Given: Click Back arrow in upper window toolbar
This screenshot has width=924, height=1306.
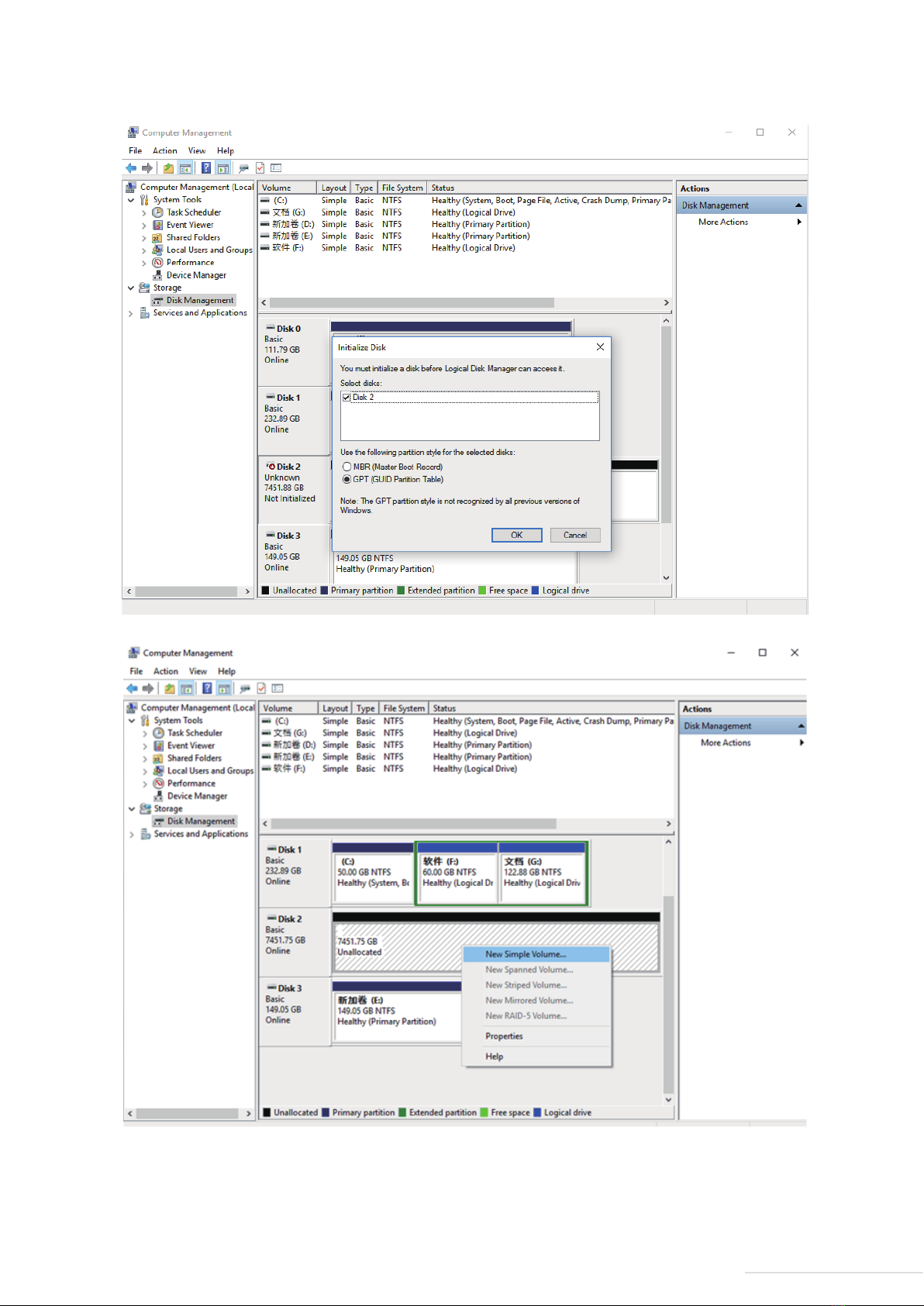Looking at the screenshot, I should (x=131, y=168).
